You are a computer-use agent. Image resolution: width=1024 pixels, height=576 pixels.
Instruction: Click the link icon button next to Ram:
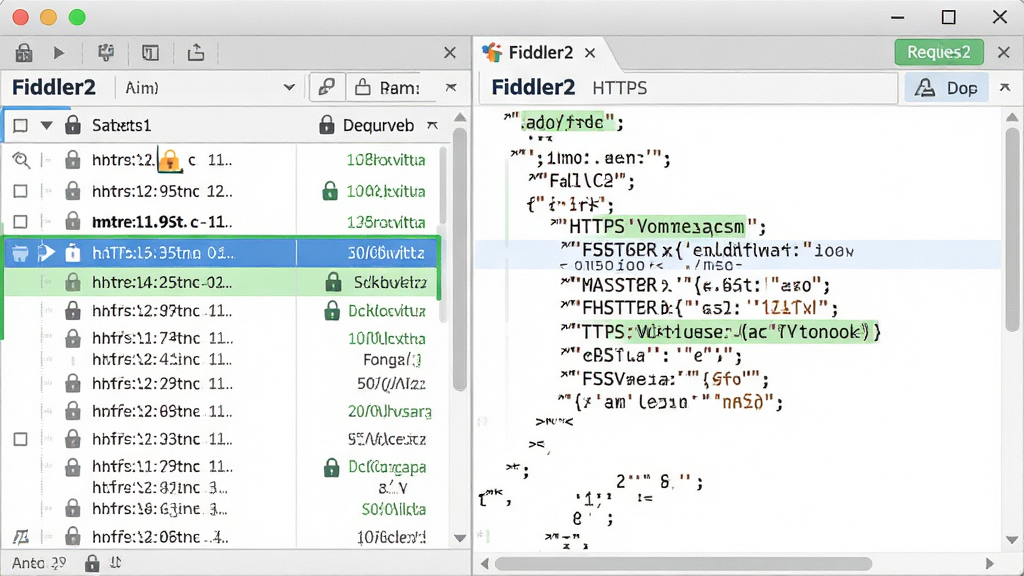click(x=327, y=88)
